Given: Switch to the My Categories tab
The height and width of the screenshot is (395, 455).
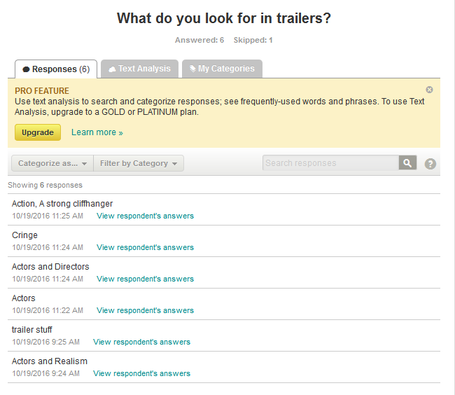Looking at the screenshot, I should [222, 69].
